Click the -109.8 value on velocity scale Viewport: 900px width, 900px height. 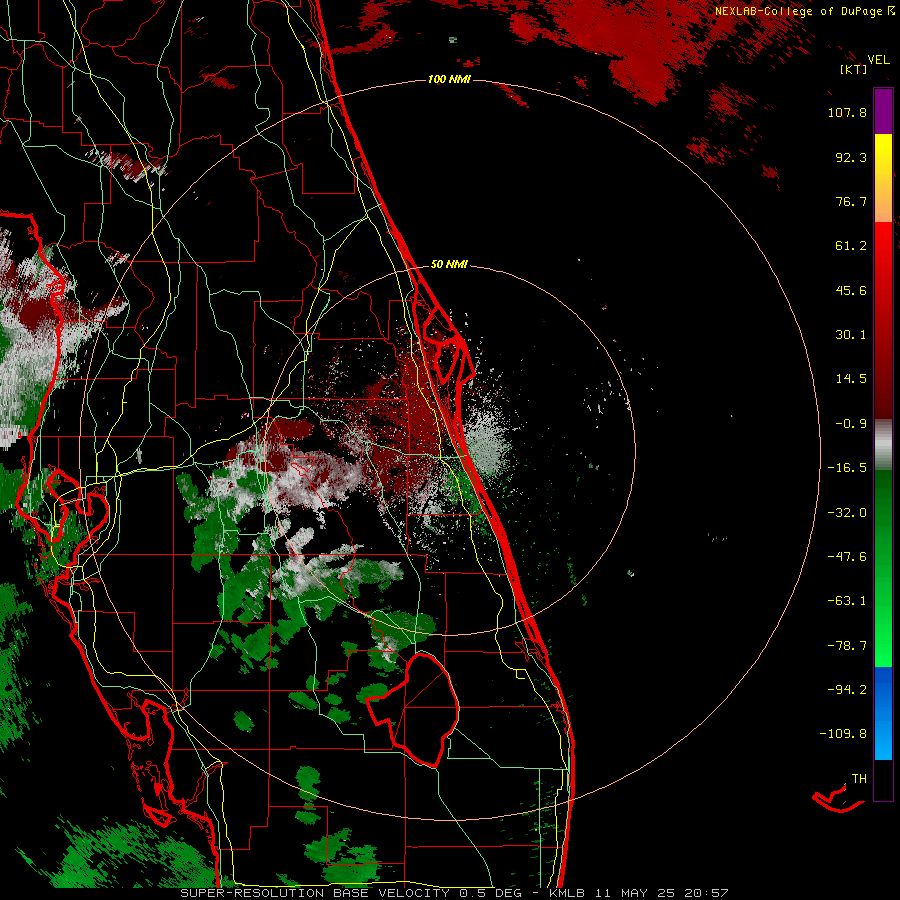pyautogui.click(x=843, y=734)
